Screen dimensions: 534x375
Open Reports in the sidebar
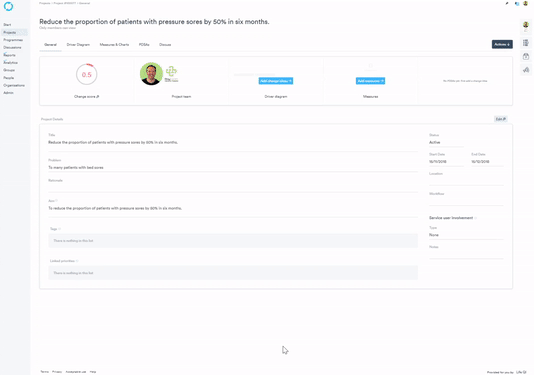tap(9, 55)
